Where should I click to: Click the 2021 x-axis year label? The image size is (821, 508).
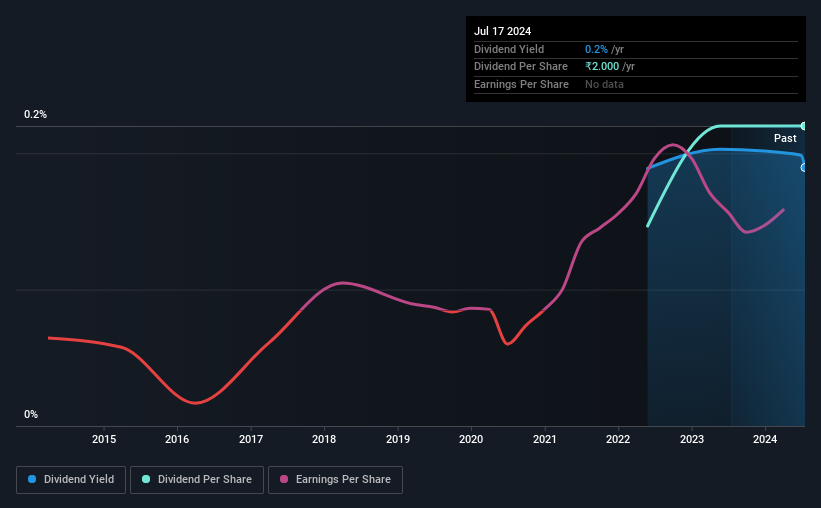(545, 439)
